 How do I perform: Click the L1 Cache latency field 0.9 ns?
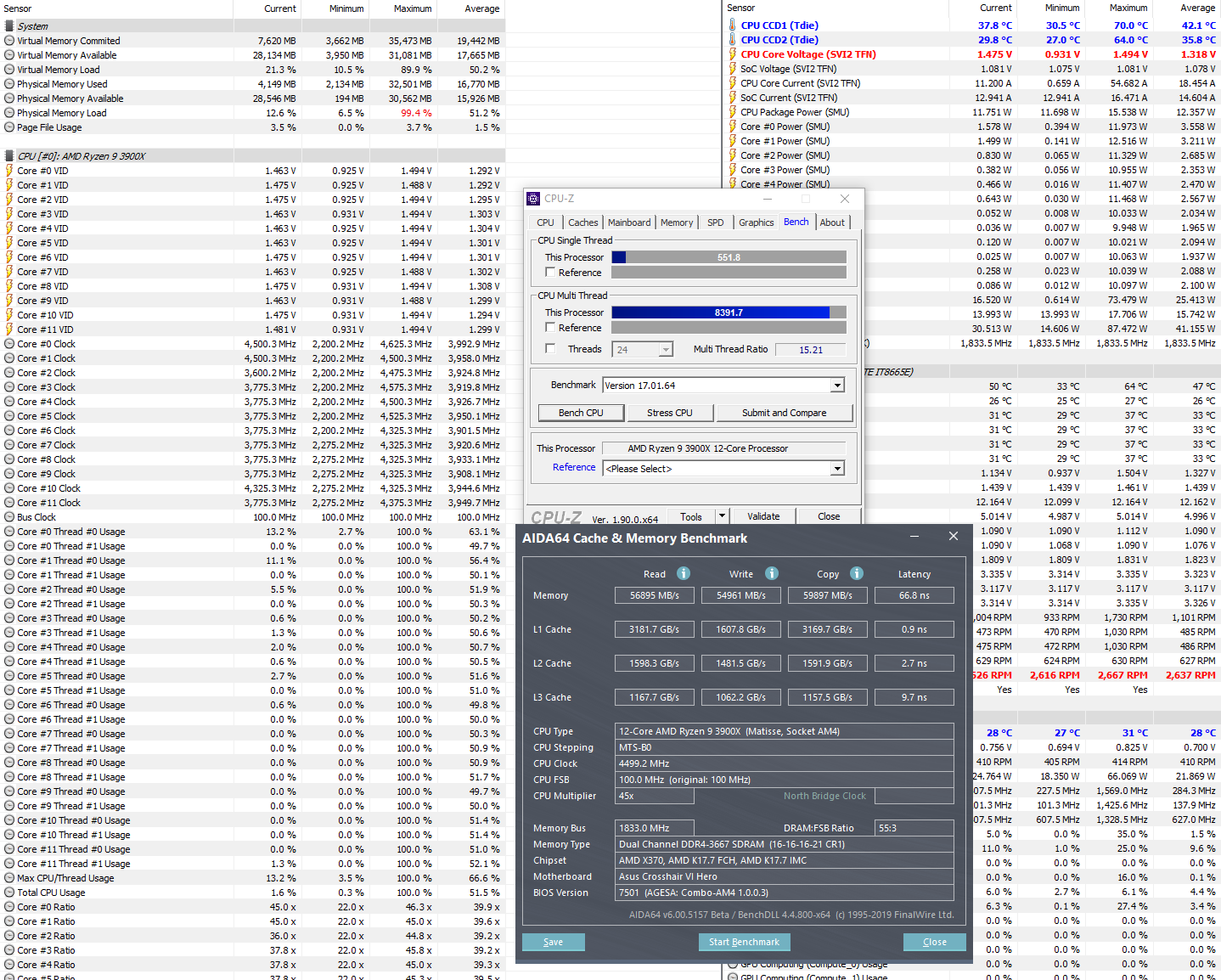pyautogui.click(x=914, y=629)
